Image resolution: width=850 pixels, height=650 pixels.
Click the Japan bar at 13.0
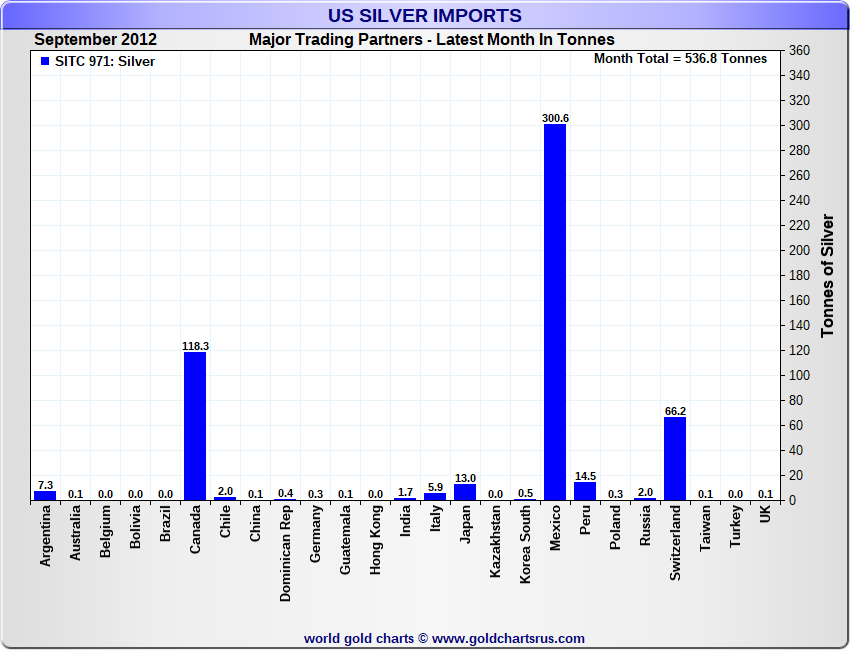coord(465,492)
